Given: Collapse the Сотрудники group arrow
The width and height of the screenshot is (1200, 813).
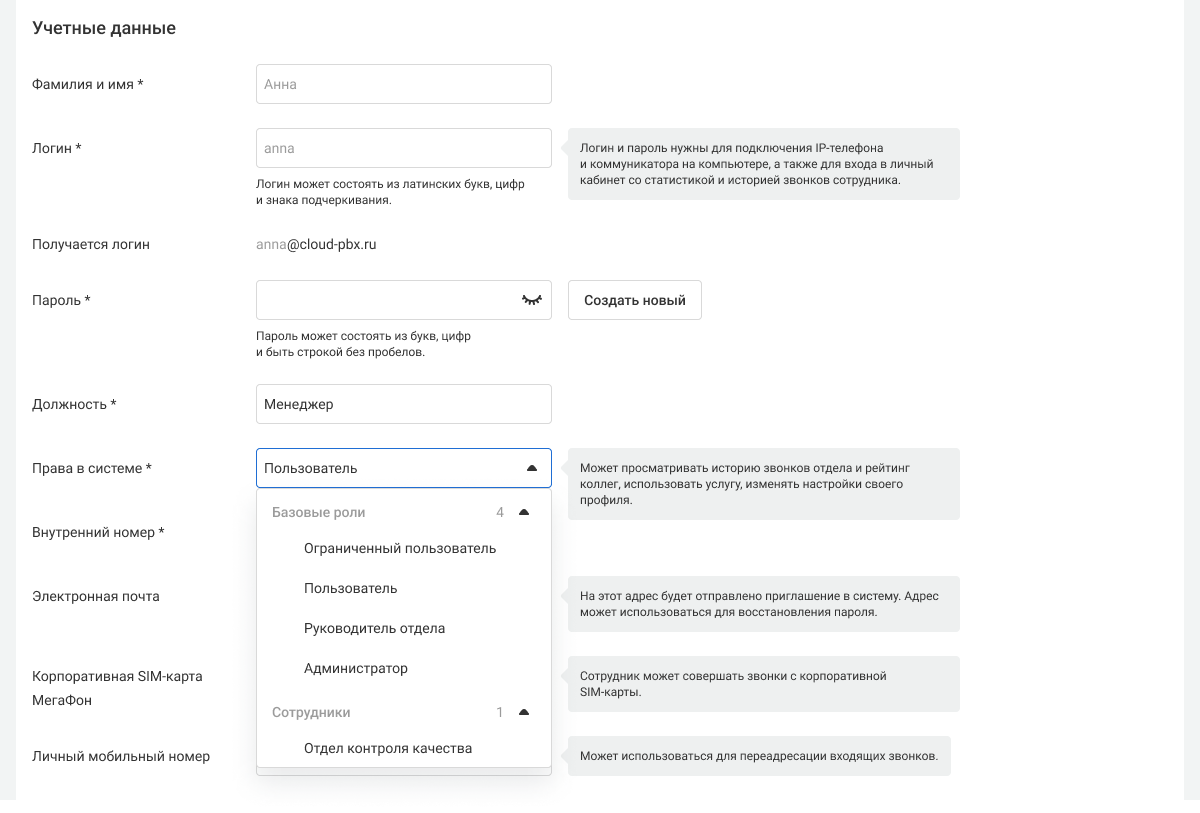Looking at the screenshot, I should (x=523, y=712).
